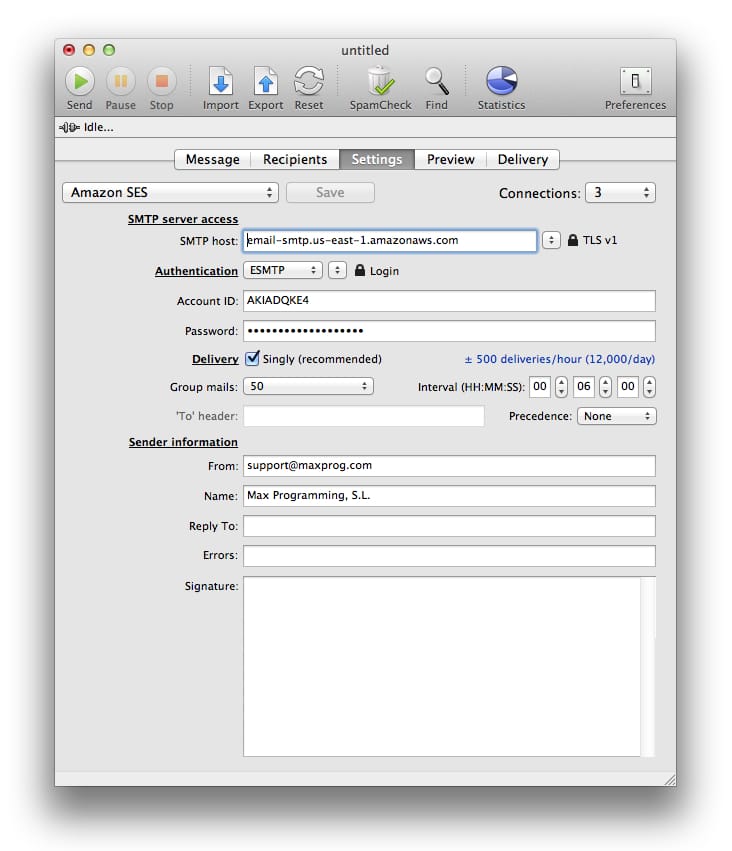732x851 pixels.
Task: Click the green Send toolbar icon
Action: pos(79,81)
